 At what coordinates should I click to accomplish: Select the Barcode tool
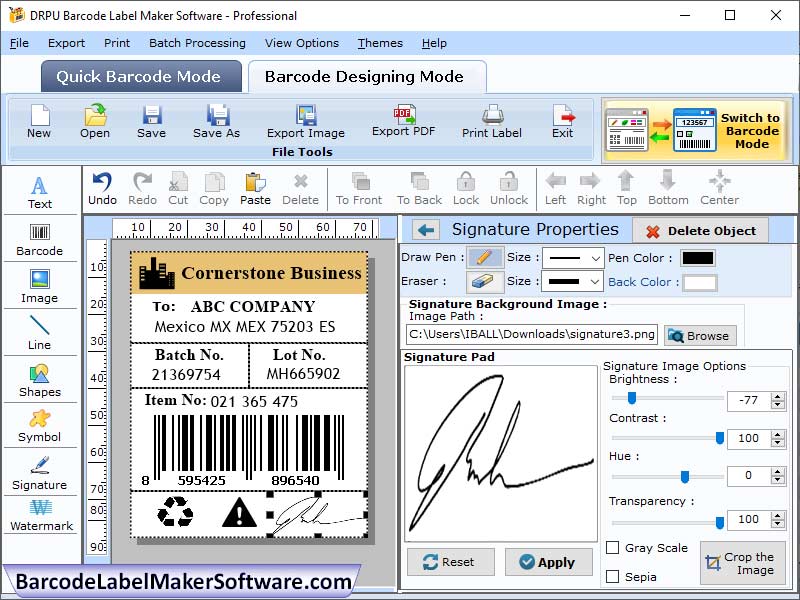point(40,240)
